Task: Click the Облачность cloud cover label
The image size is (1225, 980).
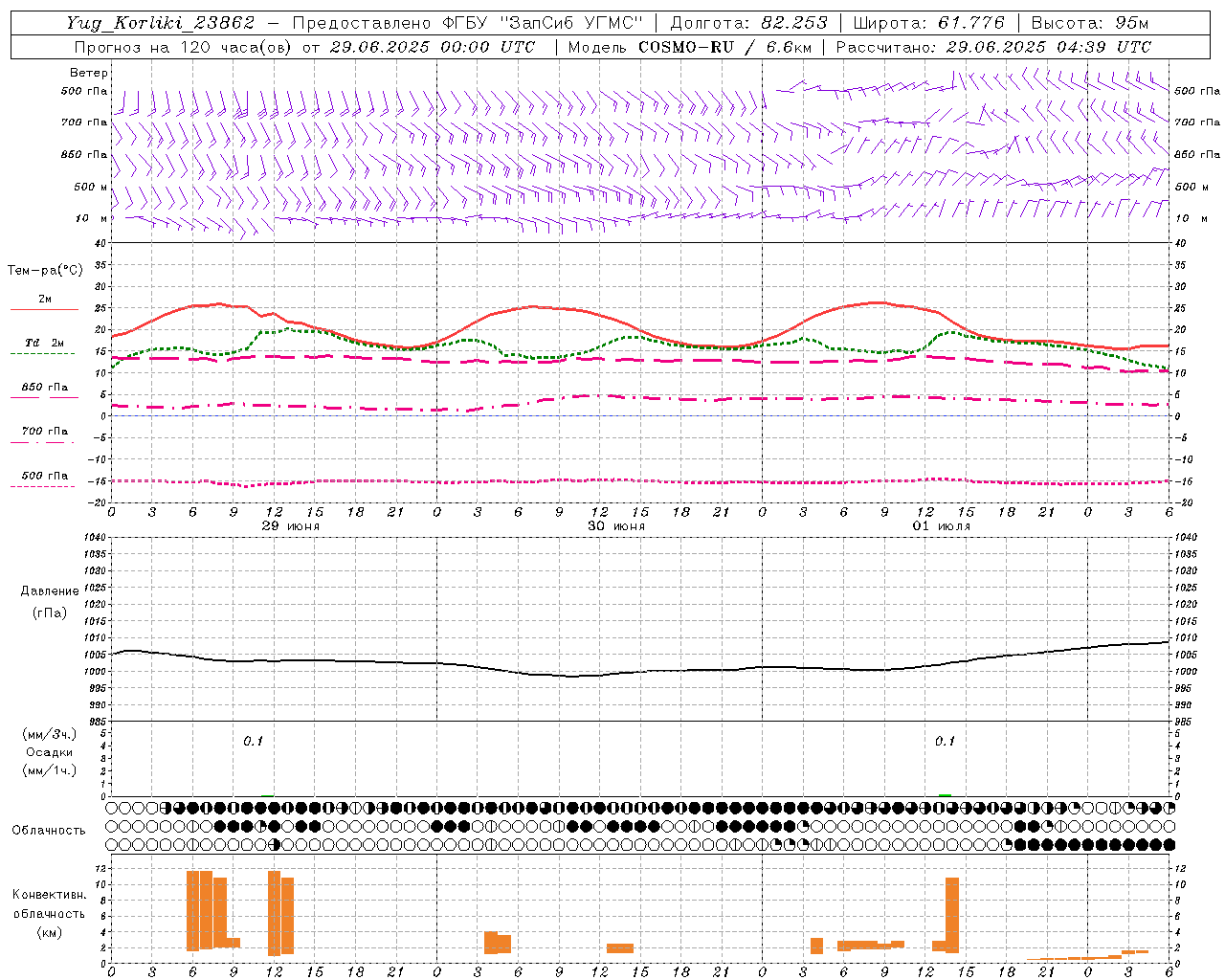Action: coord(48,830)
